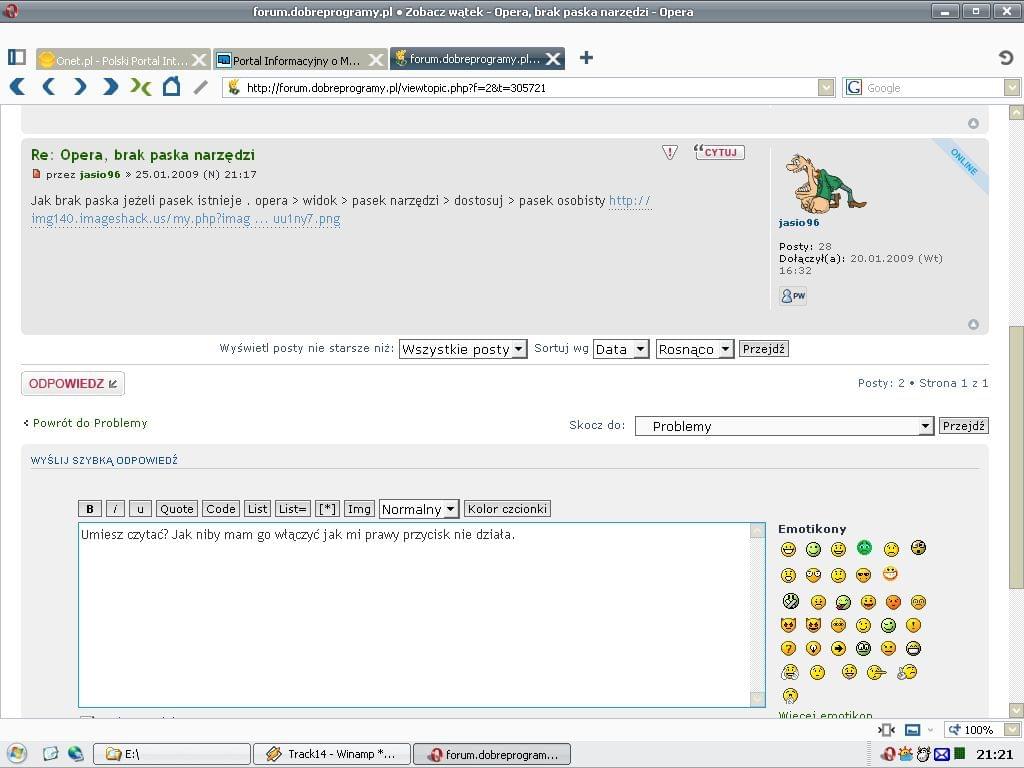Screen dimensions: 1024x768
Task: Go forward one page
Action: click(x=80, y=86)
